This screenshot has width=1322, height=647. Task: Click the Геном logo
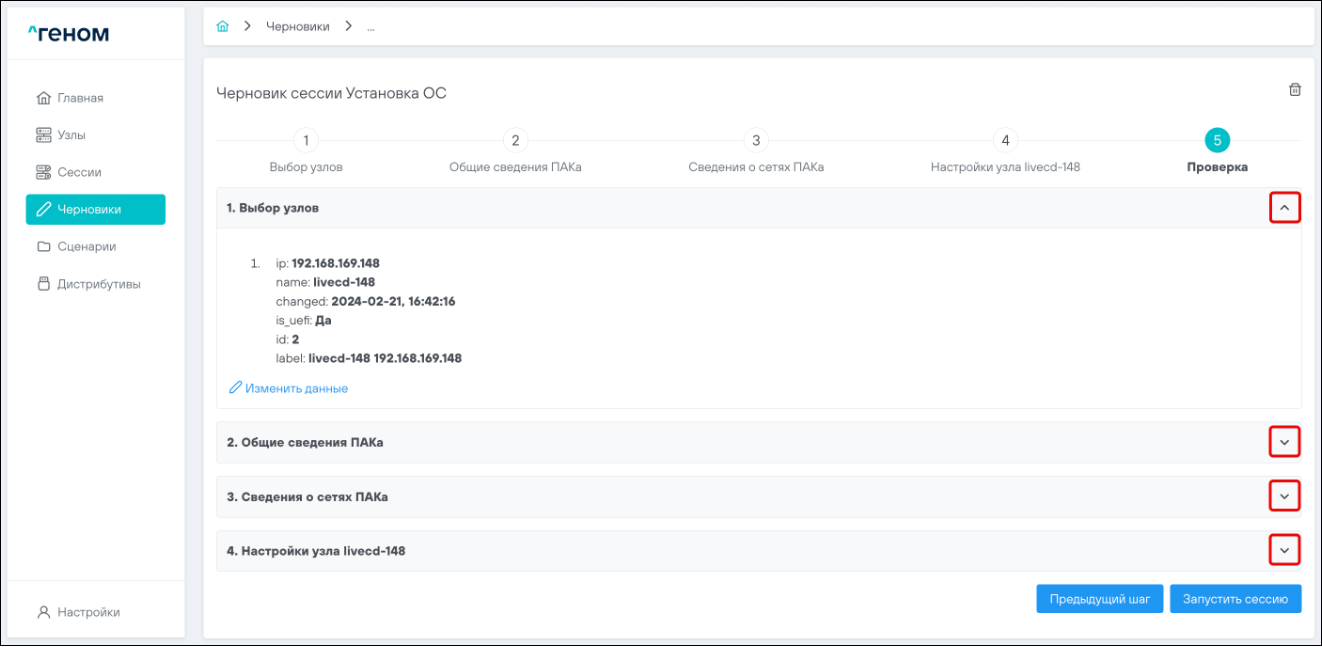coord(68,35)
